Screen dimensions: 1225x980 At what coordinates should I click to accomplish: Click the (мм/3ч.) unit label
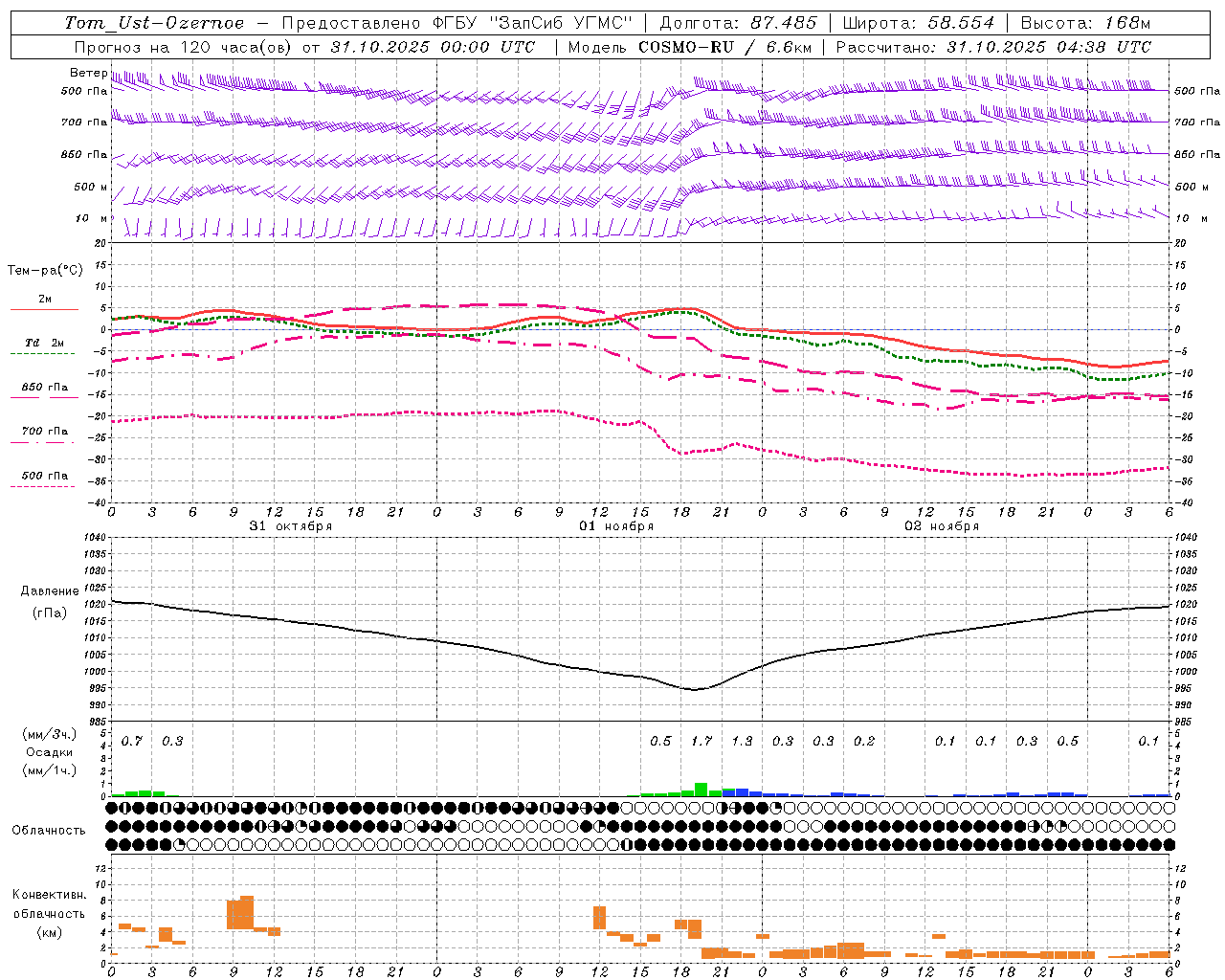click(49, 735)
